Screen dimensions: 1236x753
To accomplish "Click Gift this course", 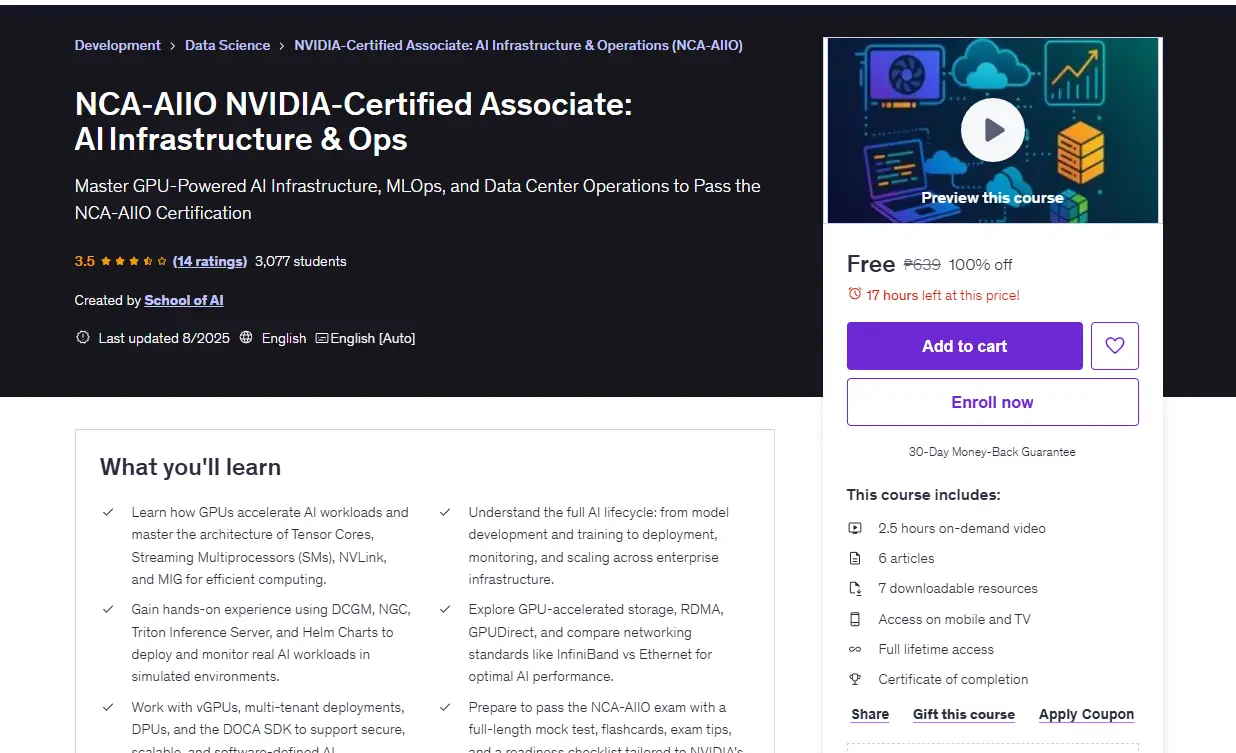I will pos(964,714).
